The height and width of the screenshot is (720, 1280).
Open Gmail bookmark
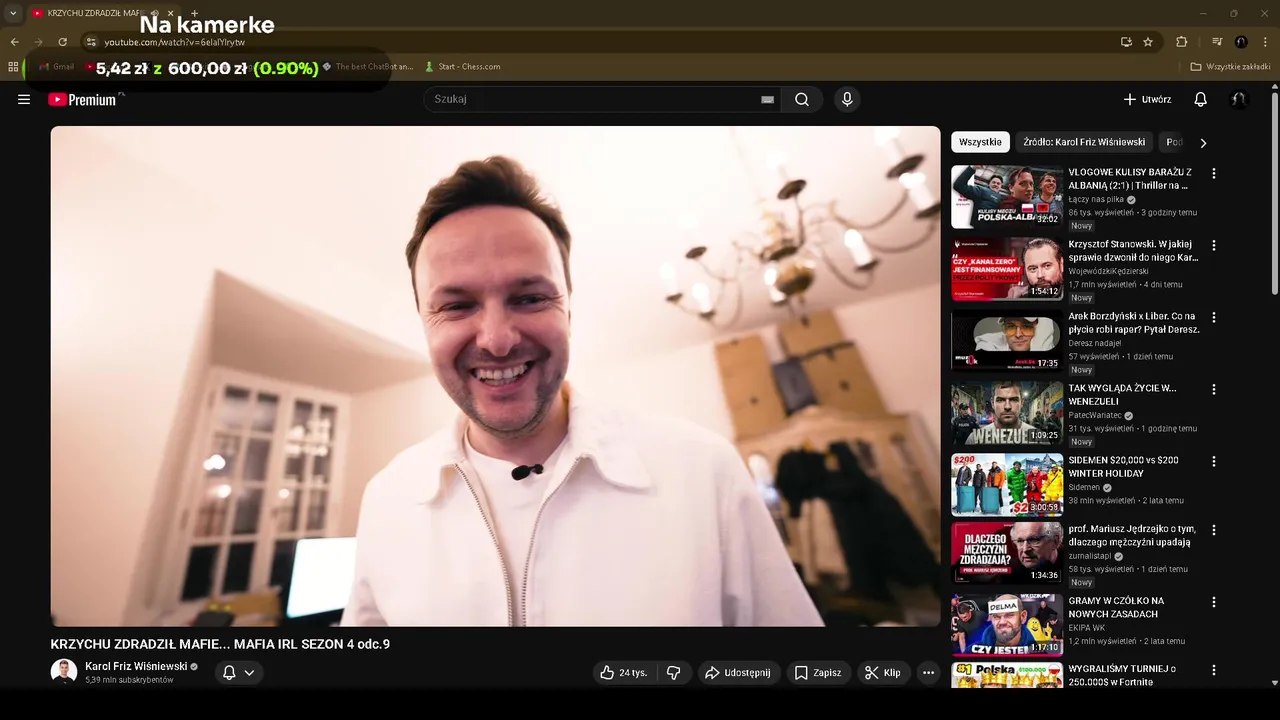55,67
